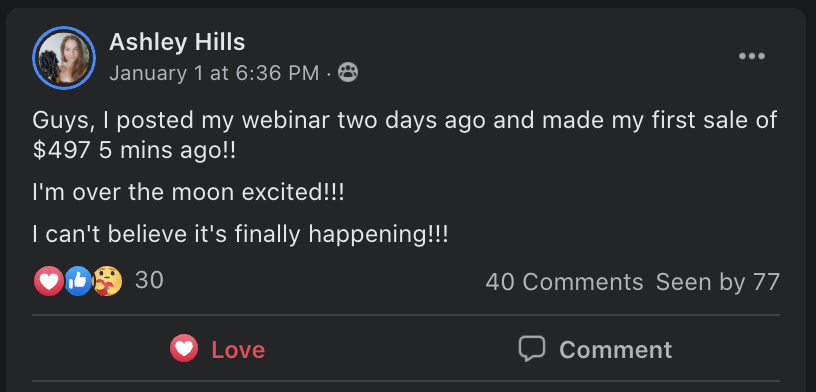Click the heart icon in the Love button
Image resolution: width=816 pixels, height=392 pixels.
pyautogui.click(x=184, y=348)
